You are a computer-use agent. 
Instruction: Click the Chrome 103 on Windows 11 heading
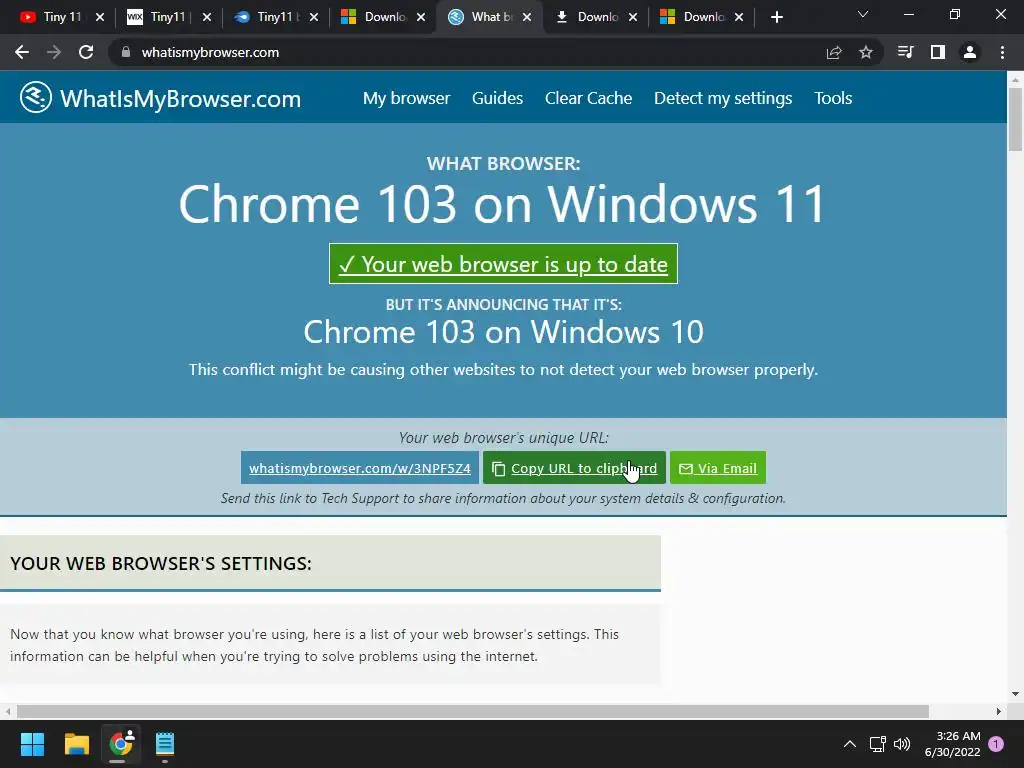tap(503, 204)
